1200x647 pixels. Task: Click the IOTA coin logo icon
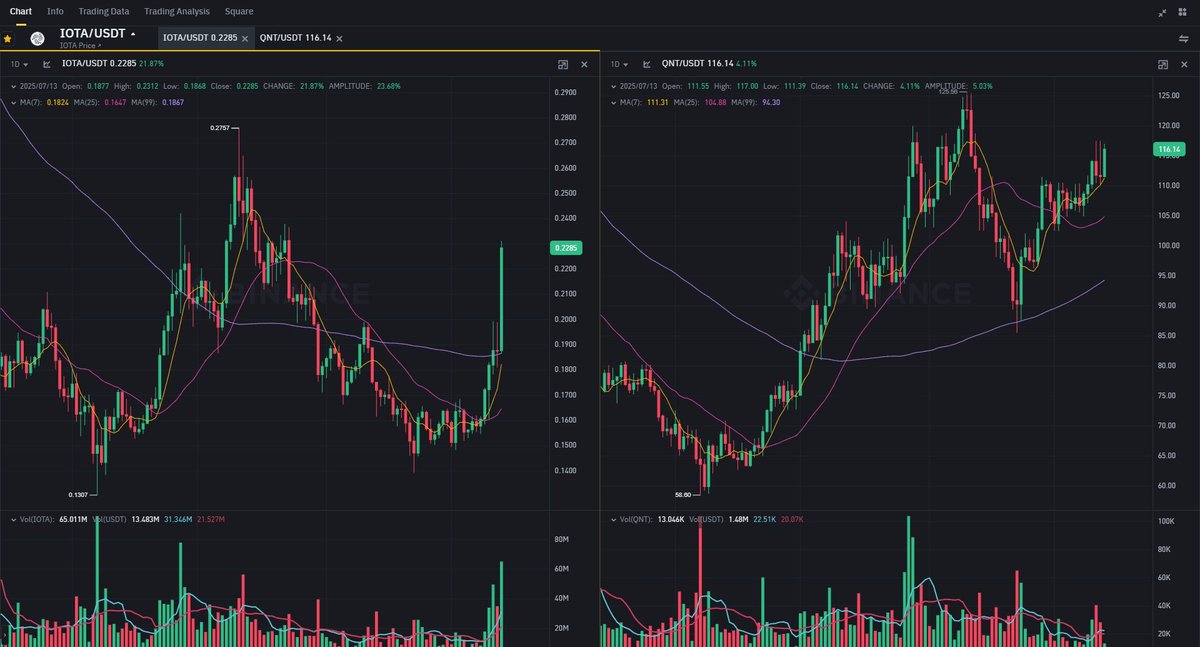coord(37,38)
